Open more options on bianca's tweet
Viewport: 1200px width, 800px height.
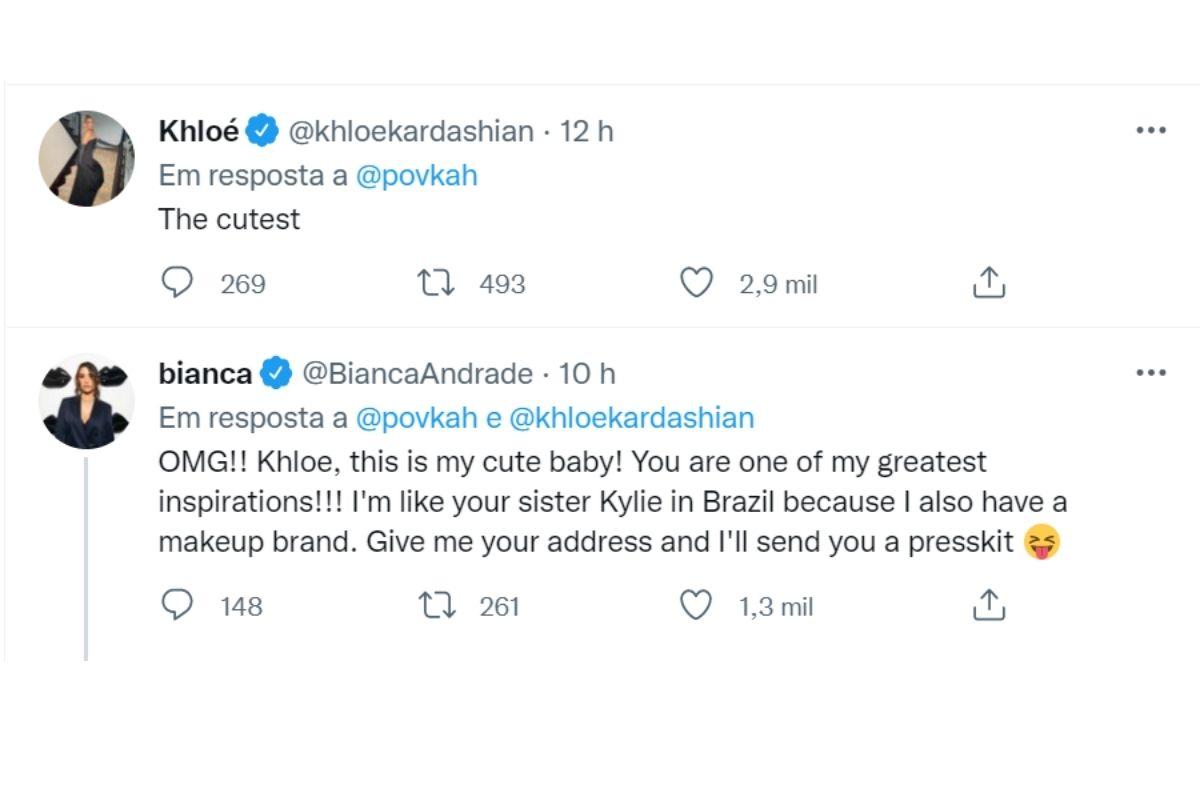click(1151, 373)
